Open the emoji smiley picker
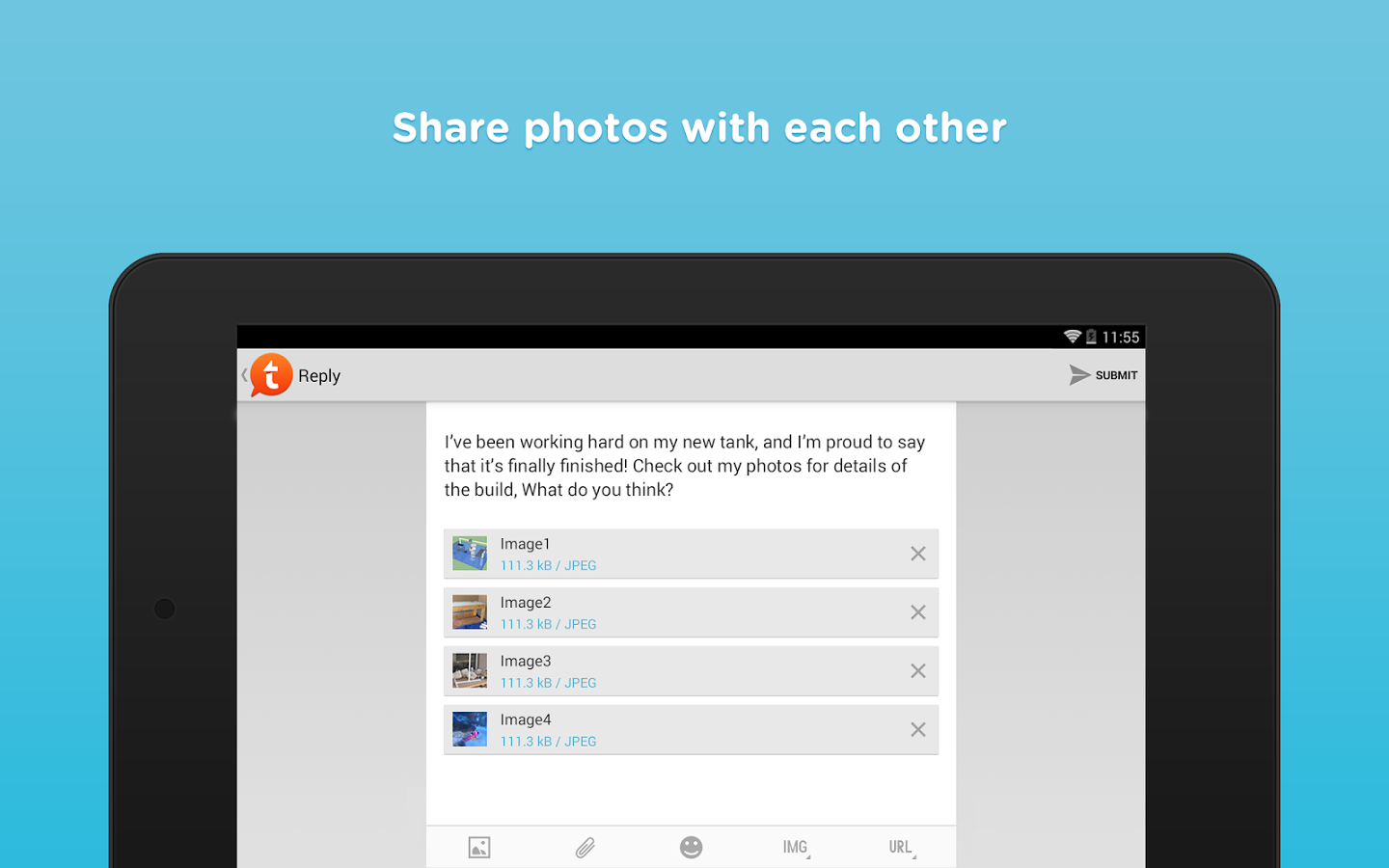 point(691,847)
